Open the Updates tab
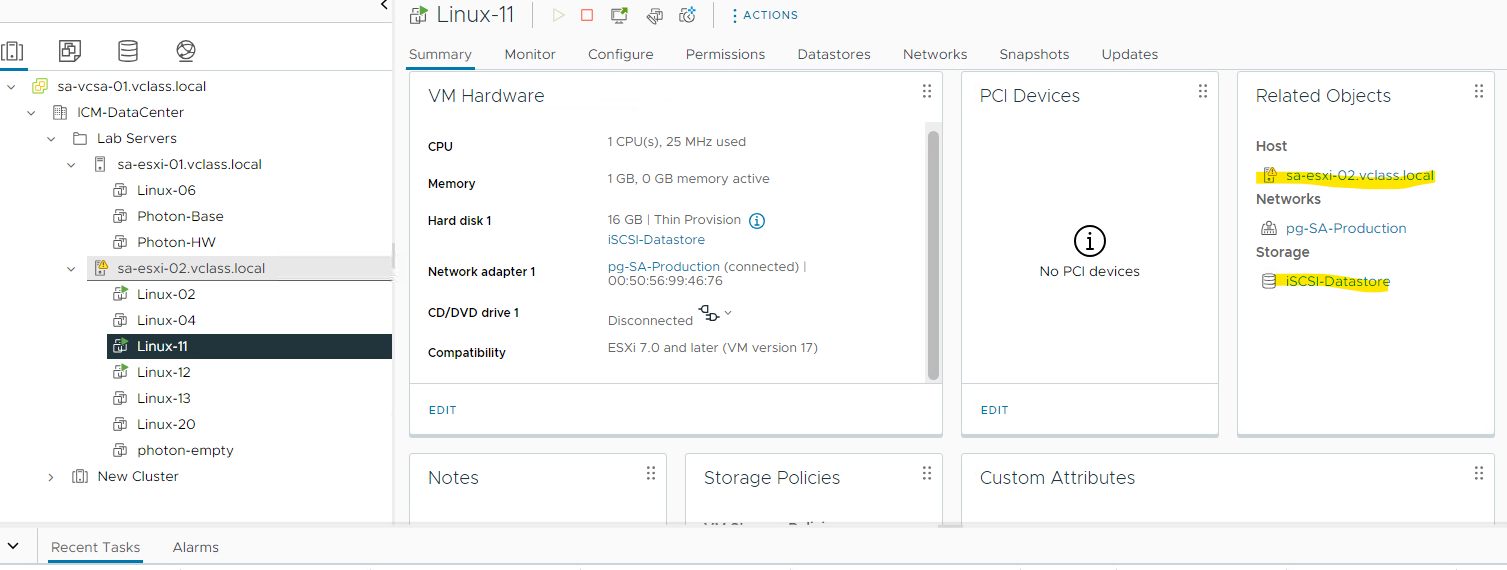The width and height of the screenshot is (1507, 570). pos(1130,55)
